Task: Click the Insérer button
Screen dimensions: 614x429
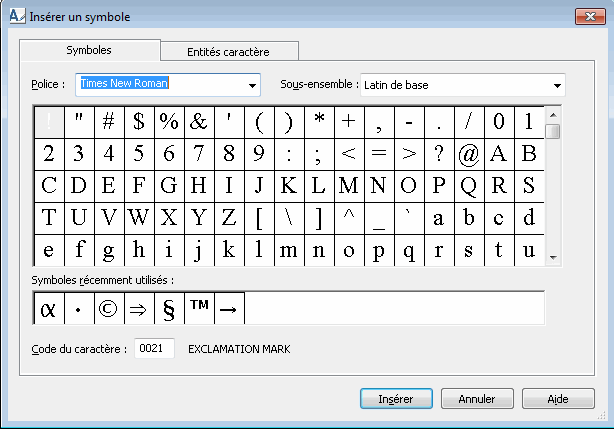Action: click(x=396, y=398)
